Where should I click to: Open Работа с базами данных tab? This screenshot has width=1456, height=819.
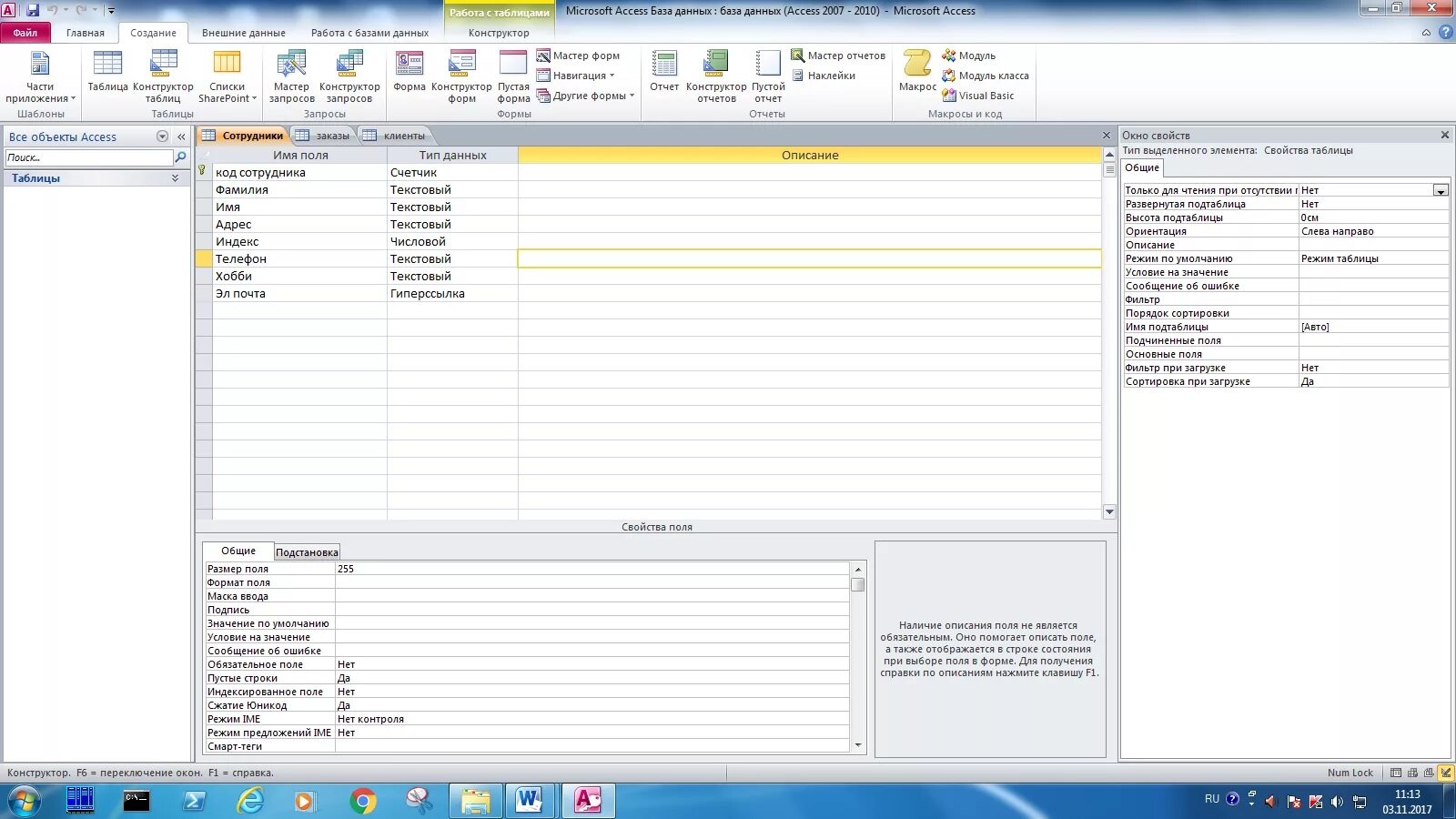(369, 33)
